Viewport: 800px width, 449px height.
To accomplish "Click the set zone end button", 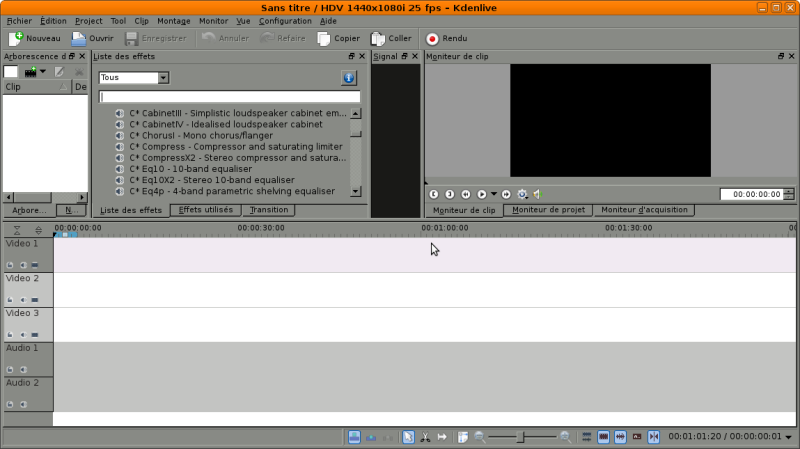I will pyautogui.click(x=449, y=194).
